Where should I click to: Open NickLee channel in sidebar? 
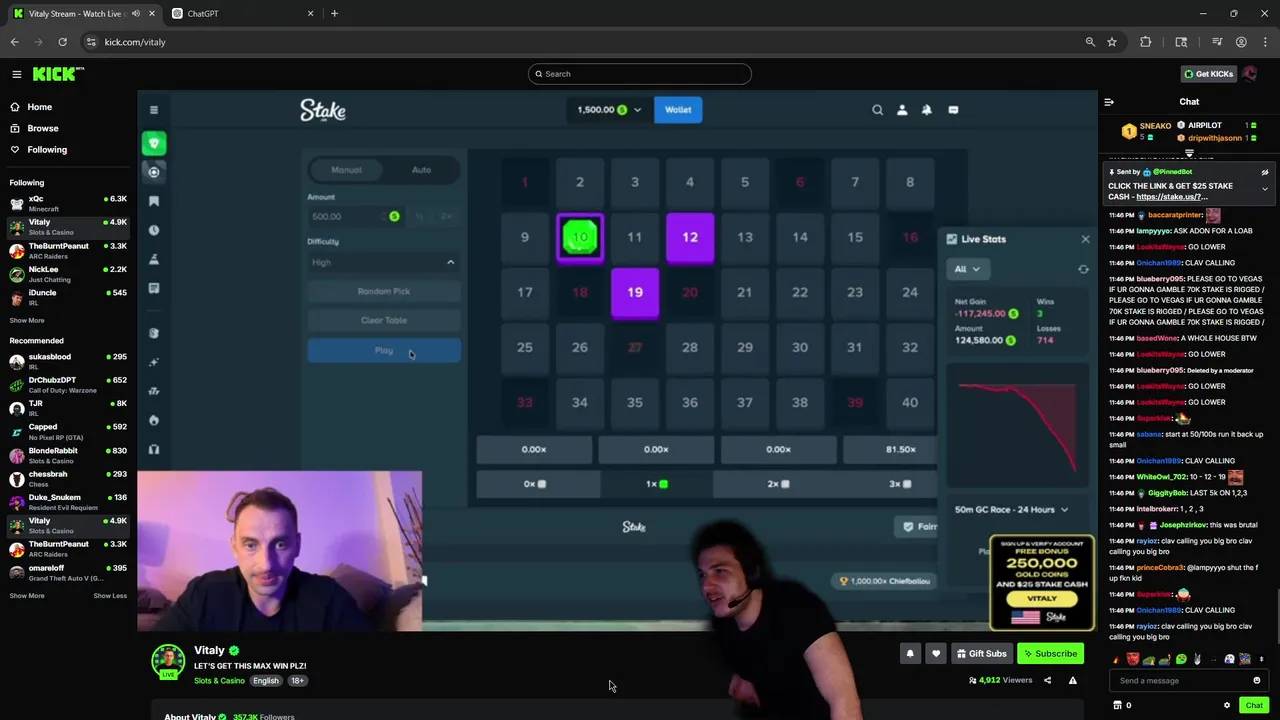pos(68,273)
